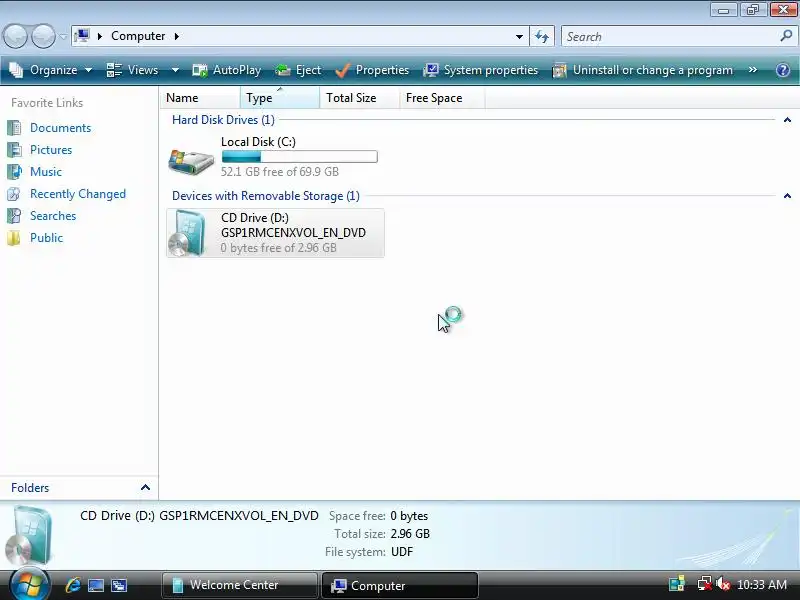Image resolution: width=800 pixels, height=600 pixels.
Task: Open recent pages dropdown beside navigation arrows
Action: [63, 37]
